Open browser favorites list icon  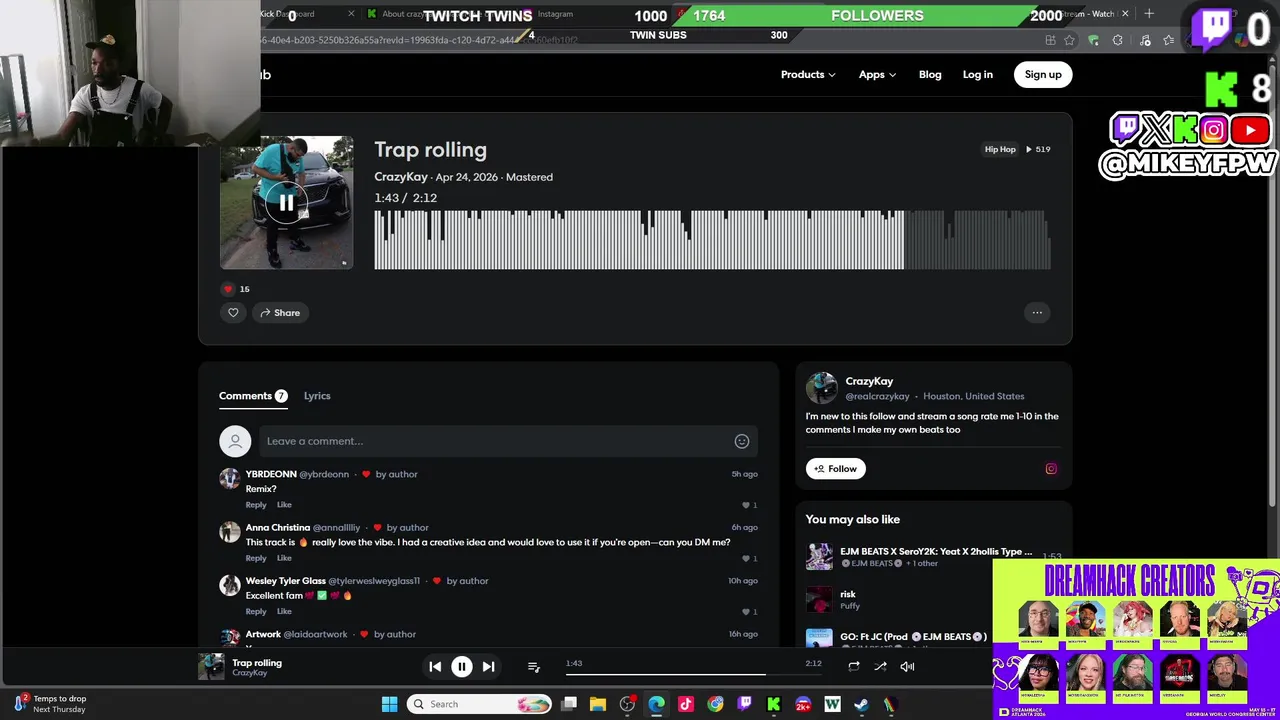tap(1169, 40)
